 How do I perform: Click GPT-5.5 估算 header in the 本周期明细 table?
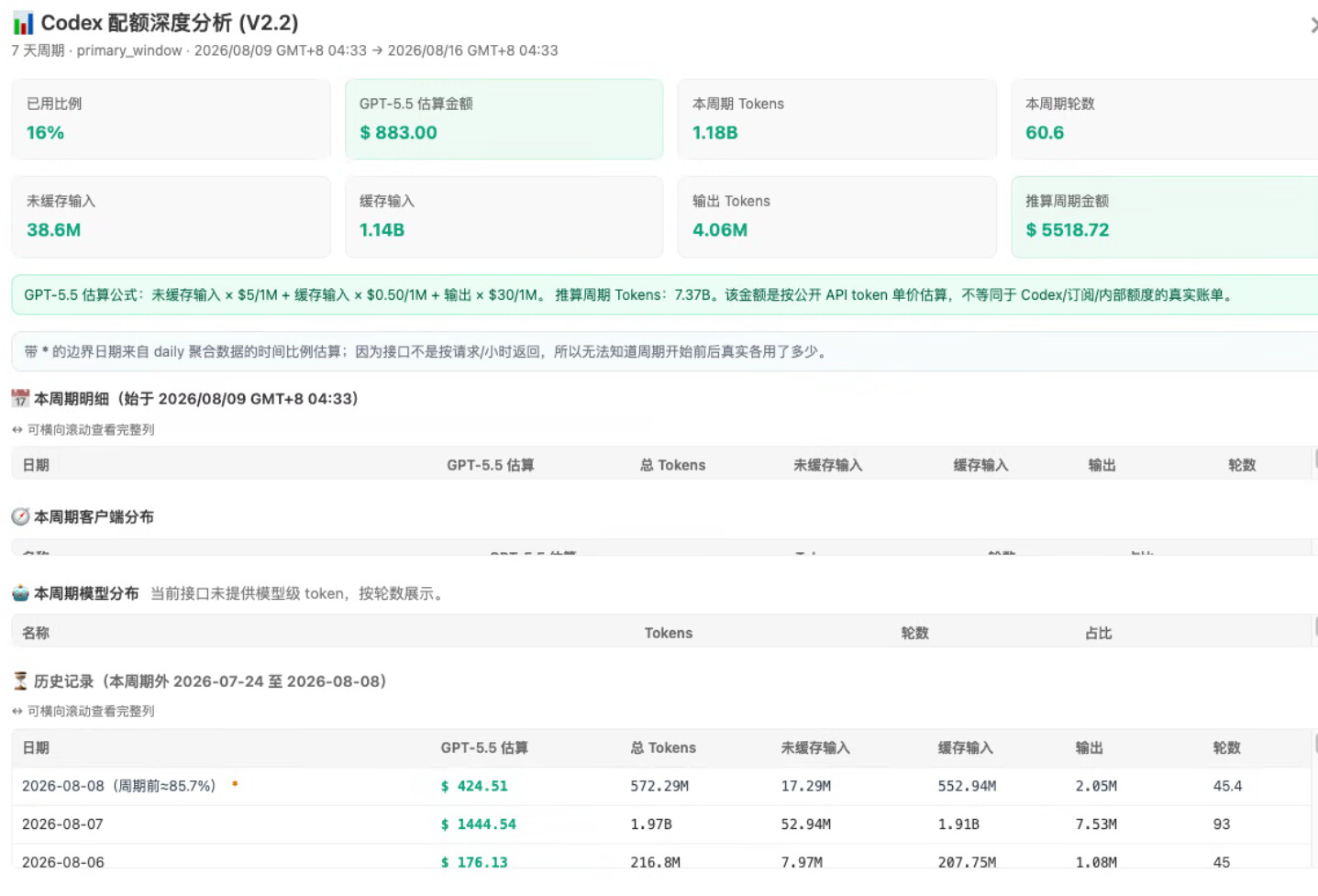click(x=490, y=465)
